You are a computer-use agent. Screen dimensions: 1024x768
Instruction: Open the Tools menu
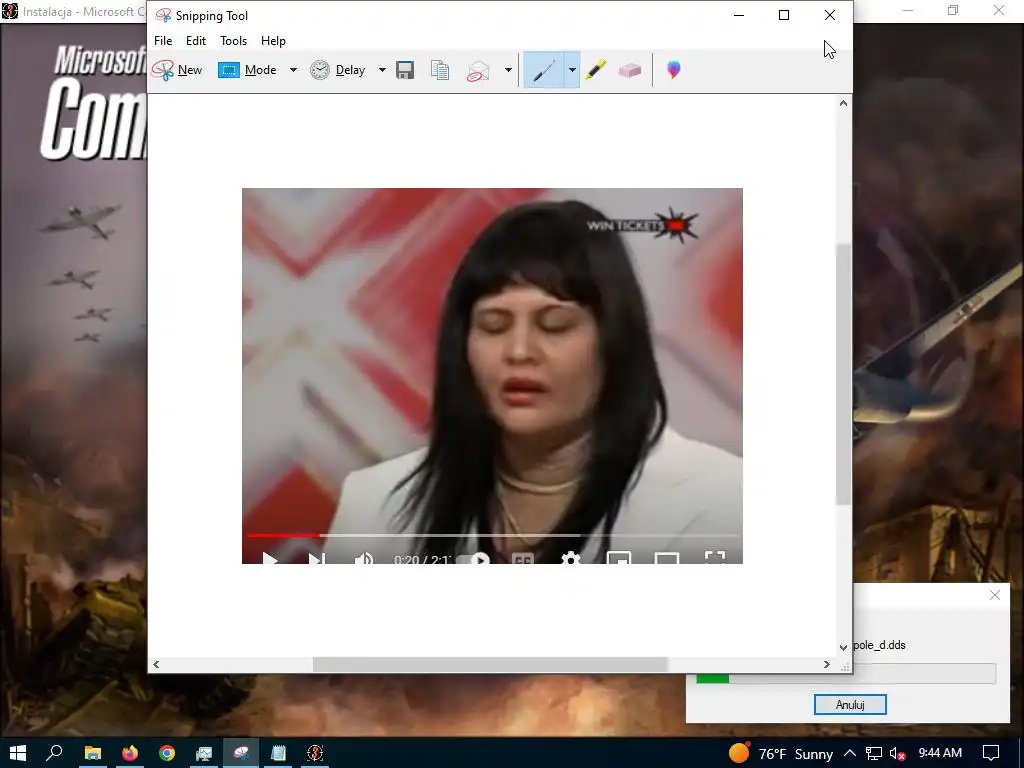[233, 40]
